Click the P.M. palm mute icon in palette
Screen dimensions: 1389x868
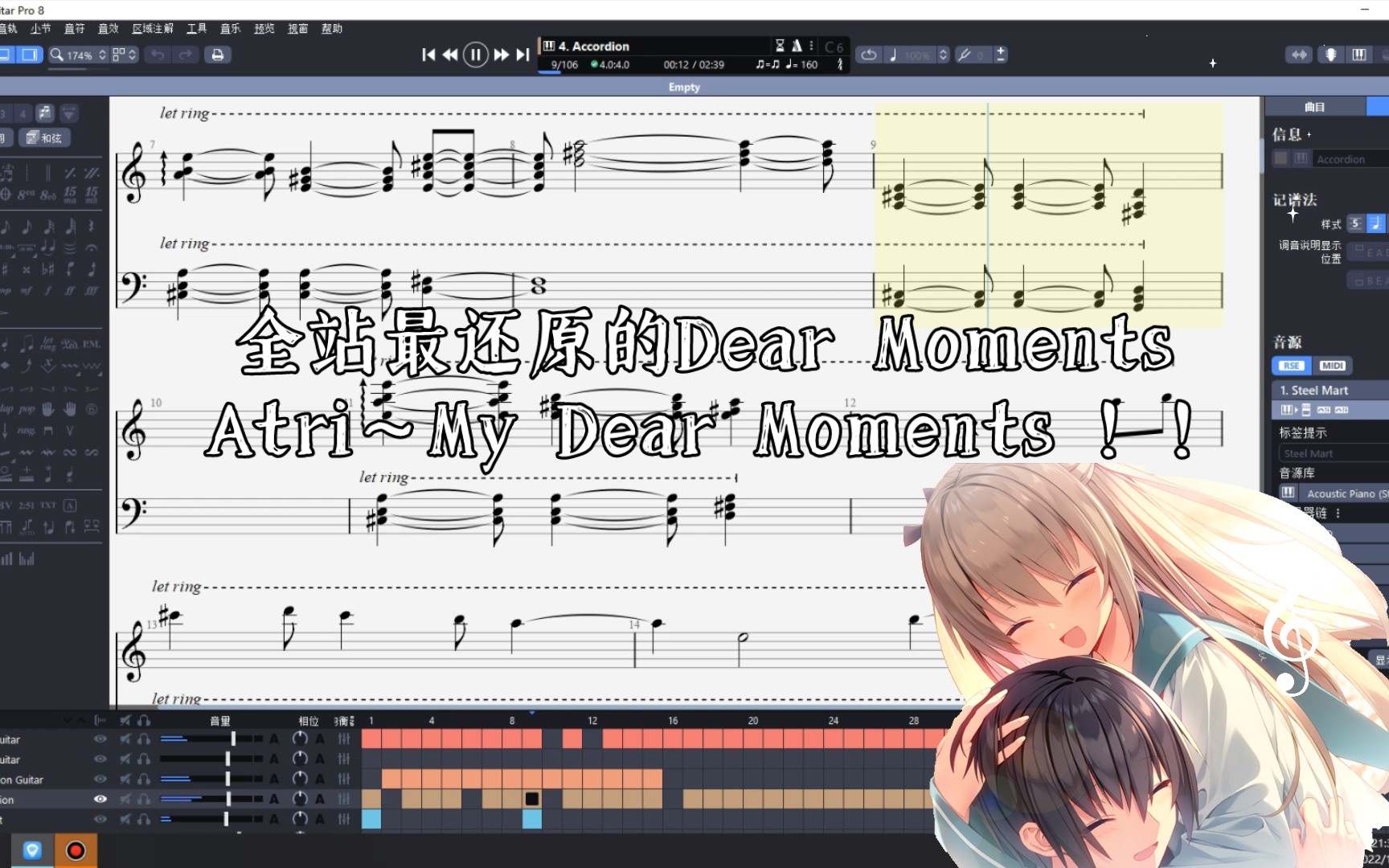point(92,344)
